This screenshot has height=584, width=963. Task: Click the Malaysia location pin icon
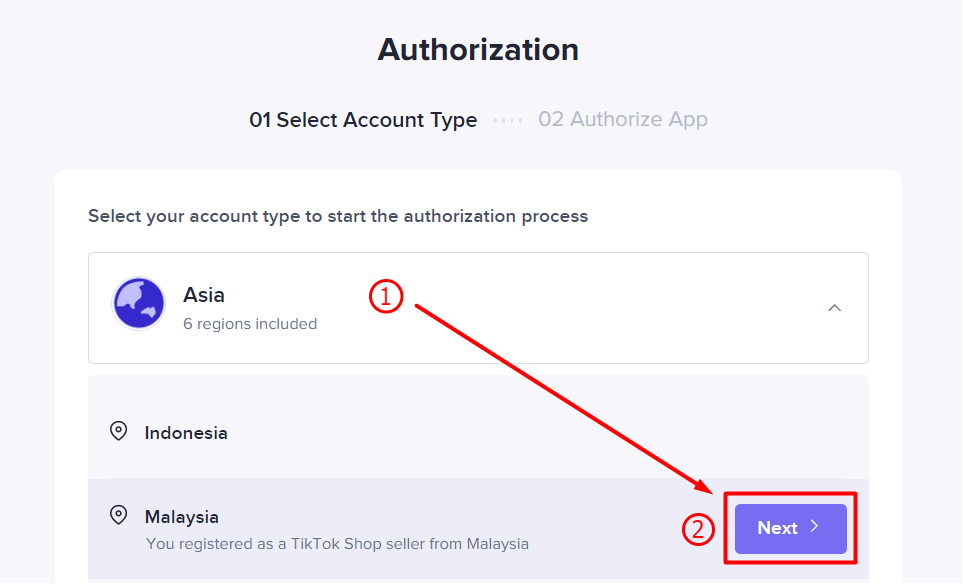click(119, 515)
